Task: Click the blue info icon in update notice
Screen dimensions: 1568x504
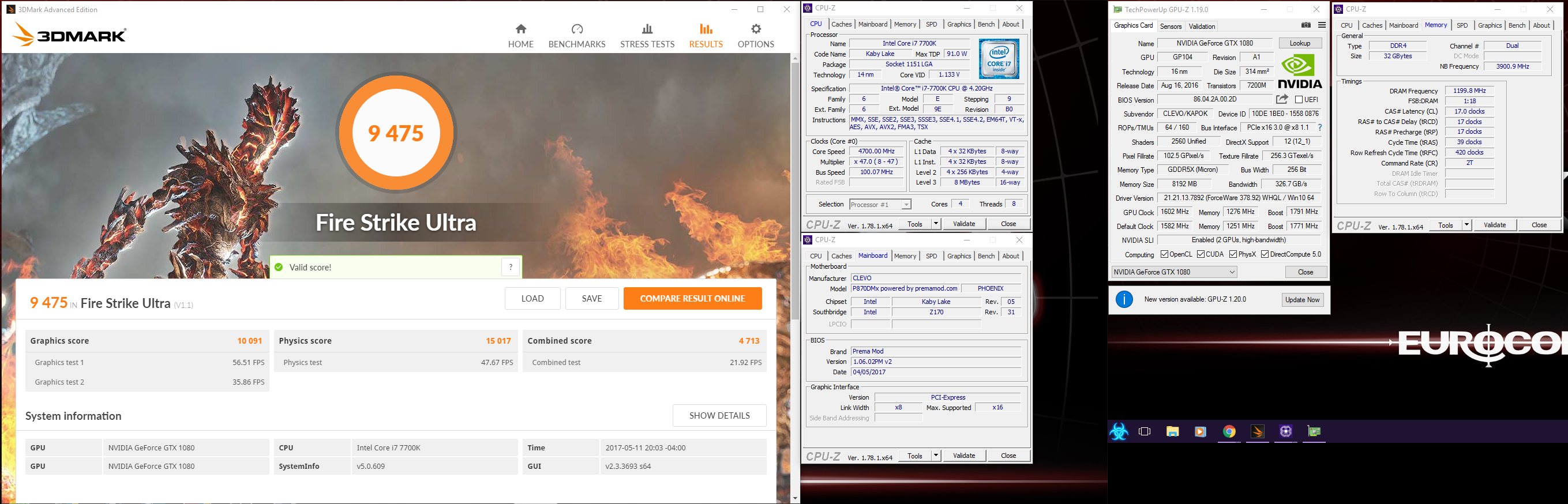Action: pyautogui.click(x=1124, y=299)
